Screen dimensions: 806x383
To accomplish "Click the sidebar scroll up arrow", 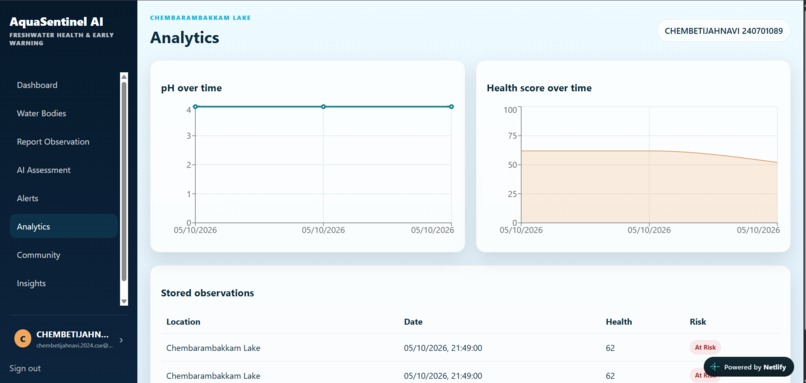I will (x=124, y=77).
